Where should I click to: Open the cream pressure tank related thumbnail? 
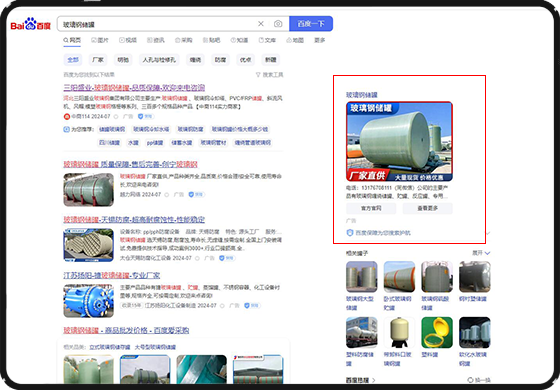point(399,332)
